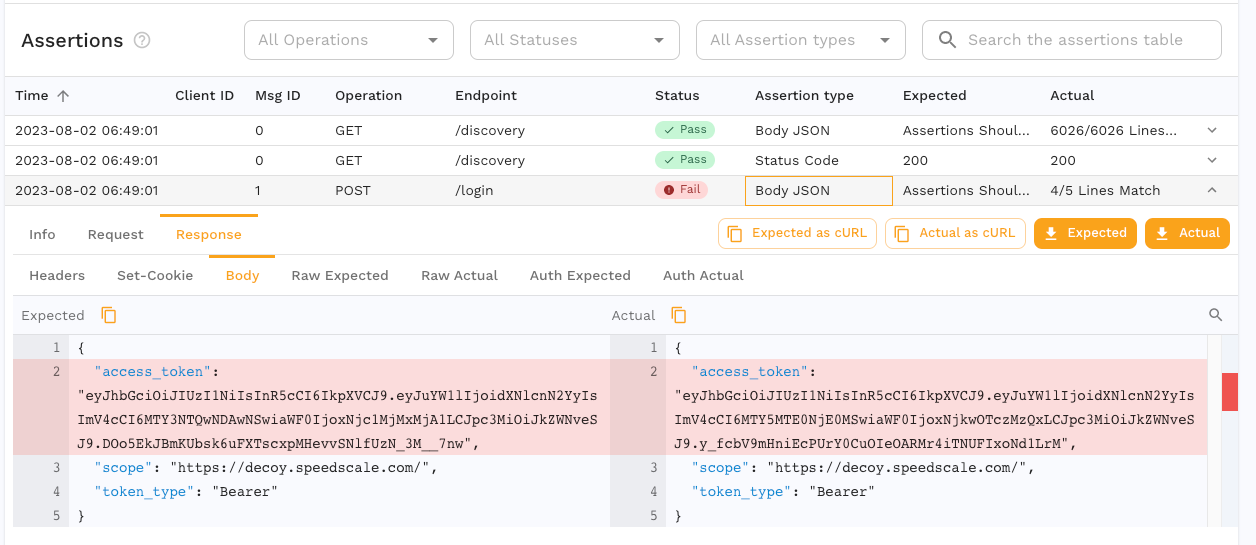Viewport: 1256px width, 545px height.
Task: Click the Actual as cURL button
Action: click(x=955, y=233)
